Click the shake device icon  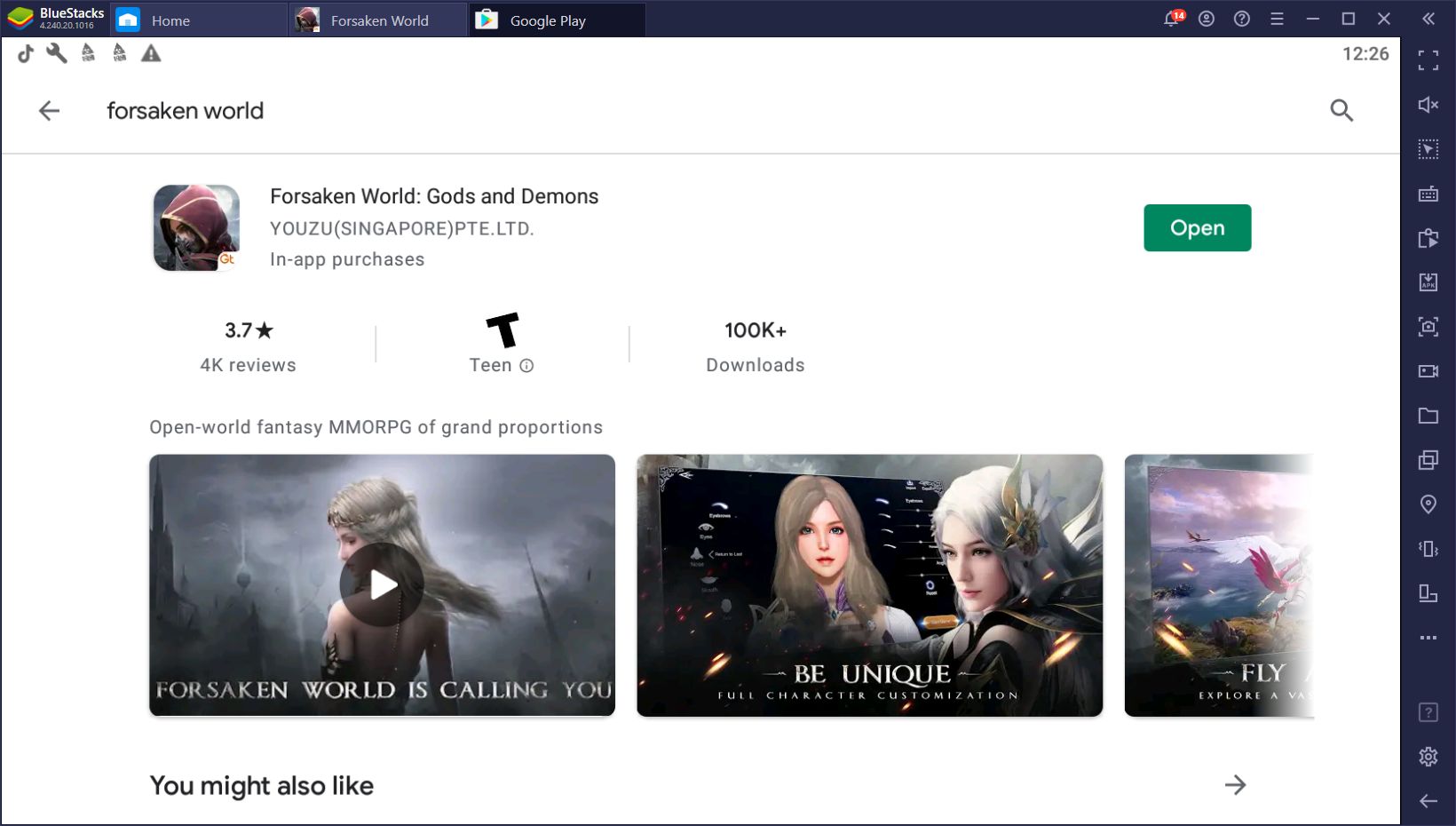1428,549
